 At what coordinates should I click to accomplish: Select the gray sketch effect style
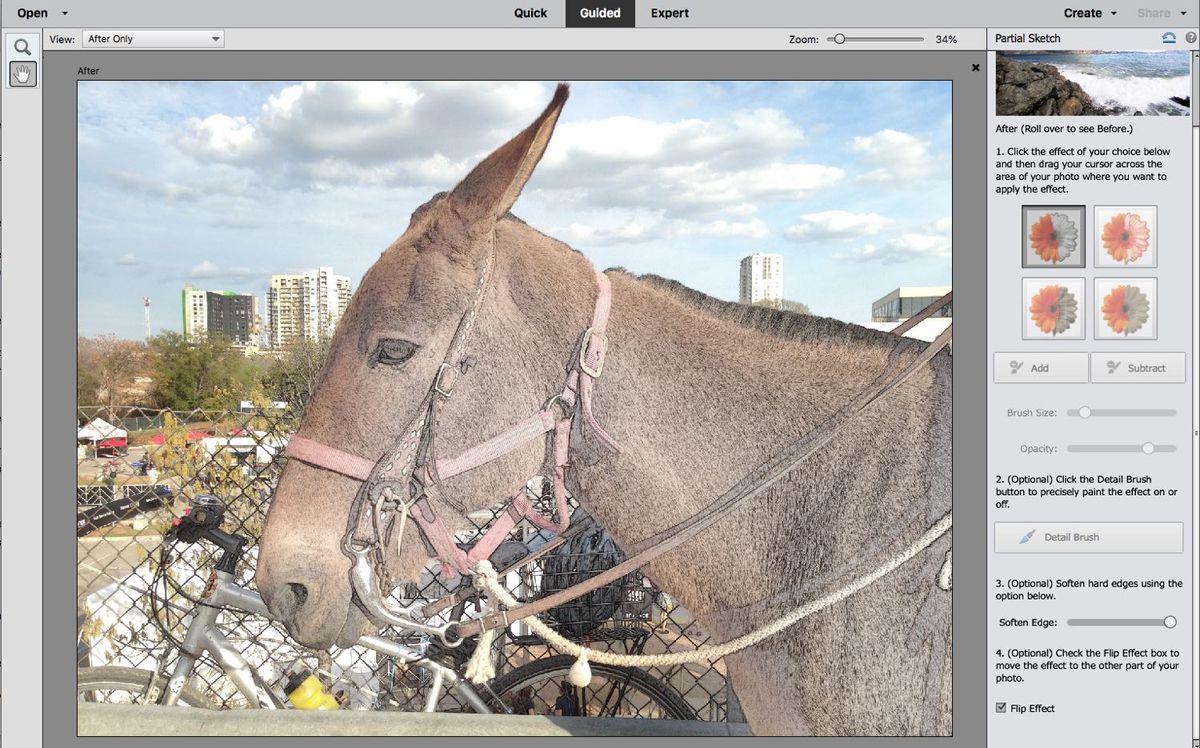[1052, 236]
